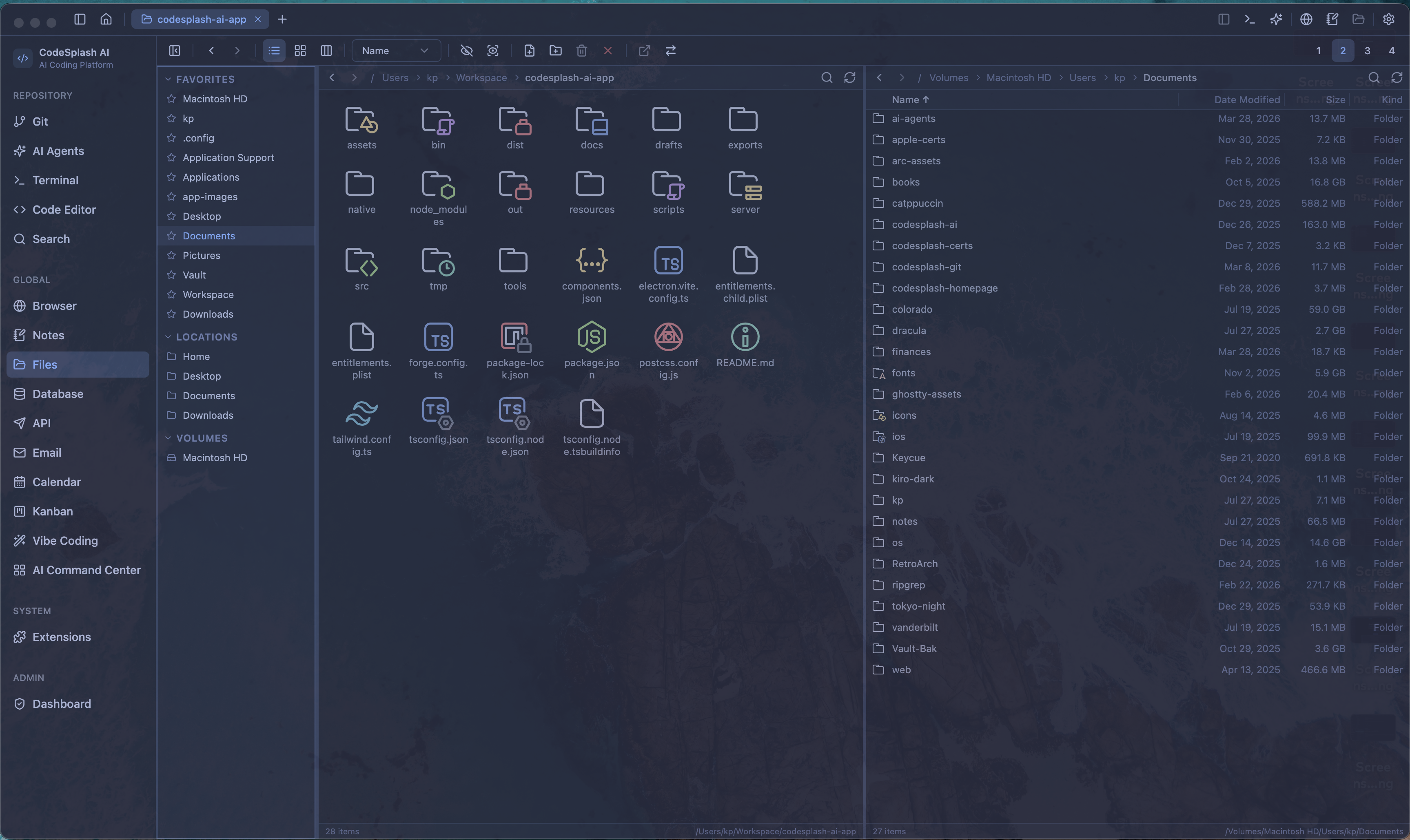Open the Name sort dropdown
The image size is (1410, 840).
(395, 51)
